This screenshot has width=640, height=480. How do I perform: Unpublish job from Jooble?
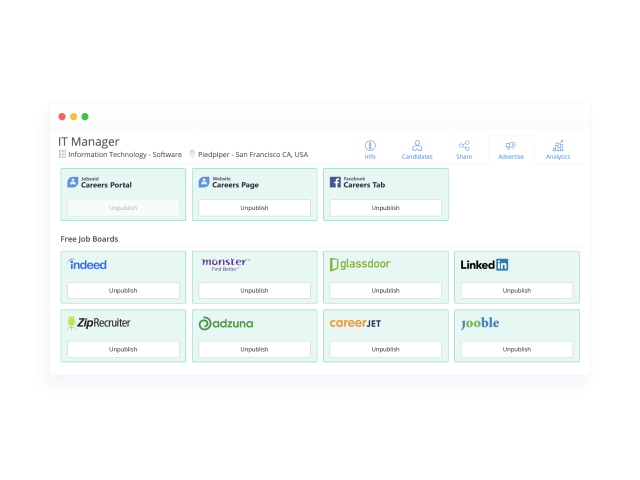click(x=517, y=349)
